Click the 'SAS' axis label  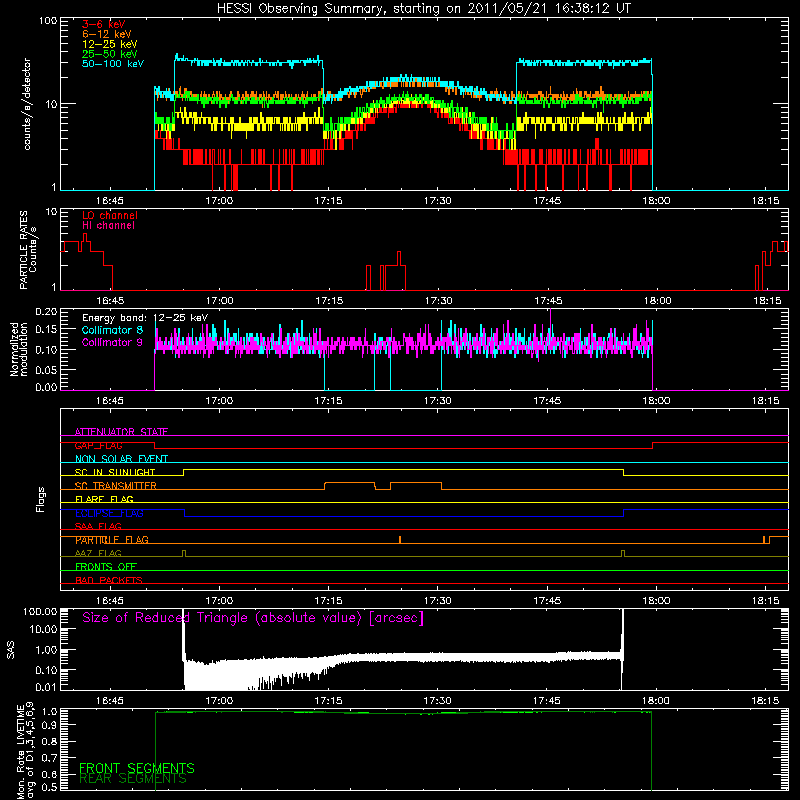click(x=10, y=649)
